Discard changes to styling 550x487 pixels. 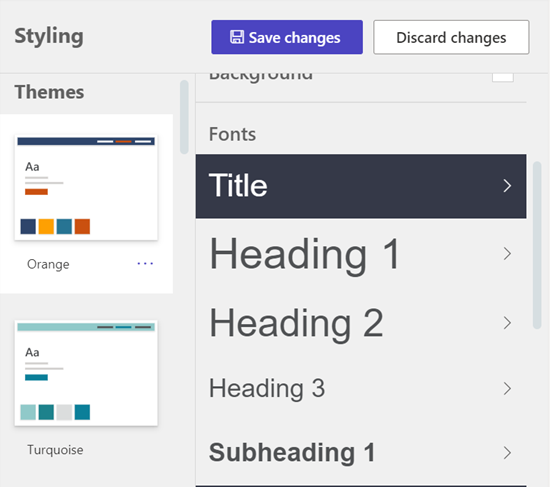click(451, 37)
